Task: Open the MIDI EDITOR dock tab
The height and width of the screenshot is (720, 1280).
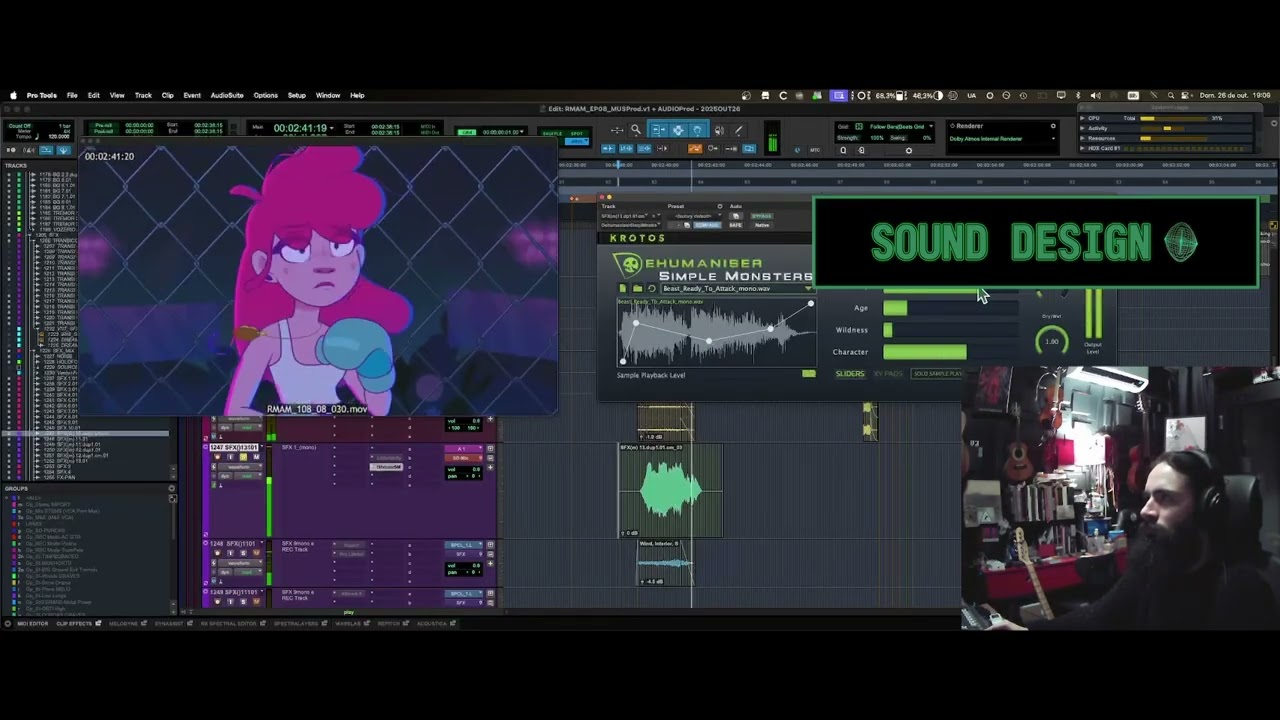Action: click(x=32, y=624)
